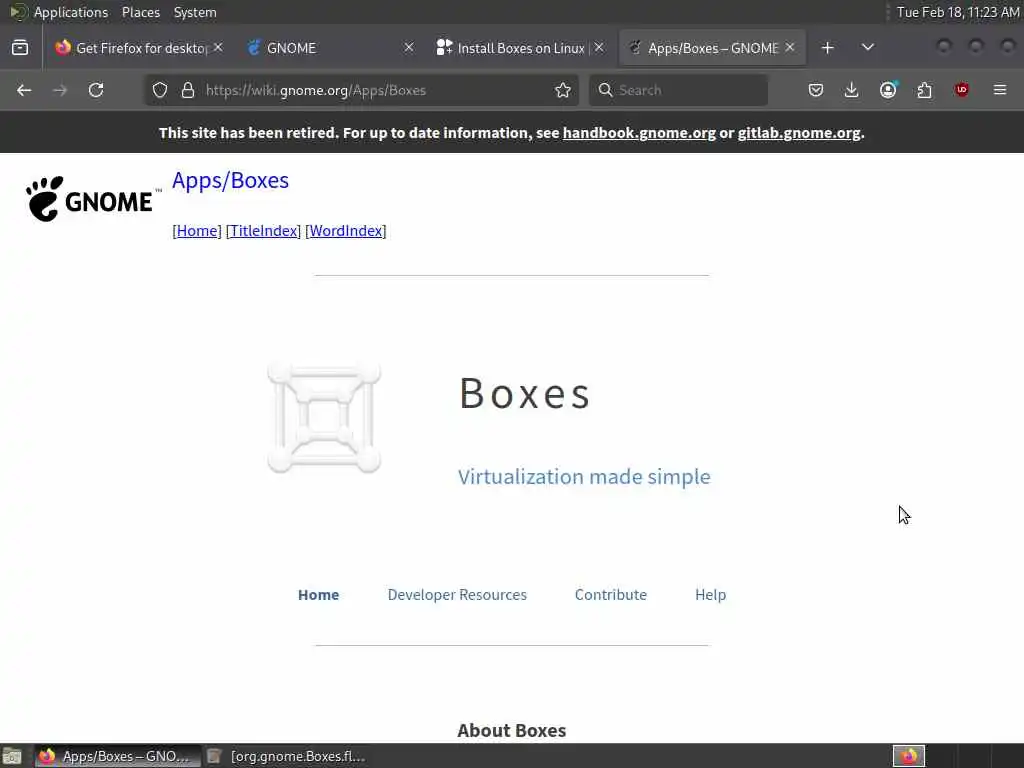1024x768 pixels.
Task: Open the WordIndex link
Action: pos(345,231)
